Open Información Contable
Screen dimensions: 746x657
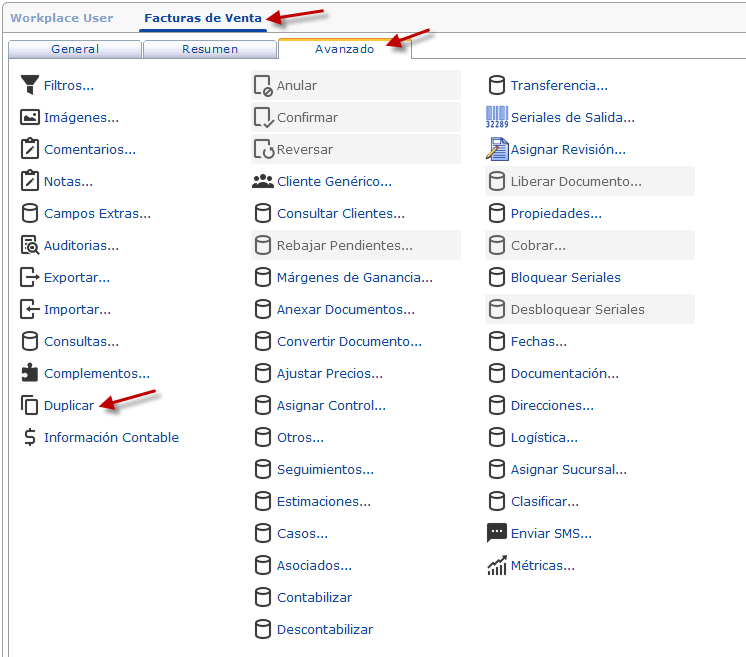[111, 437]
